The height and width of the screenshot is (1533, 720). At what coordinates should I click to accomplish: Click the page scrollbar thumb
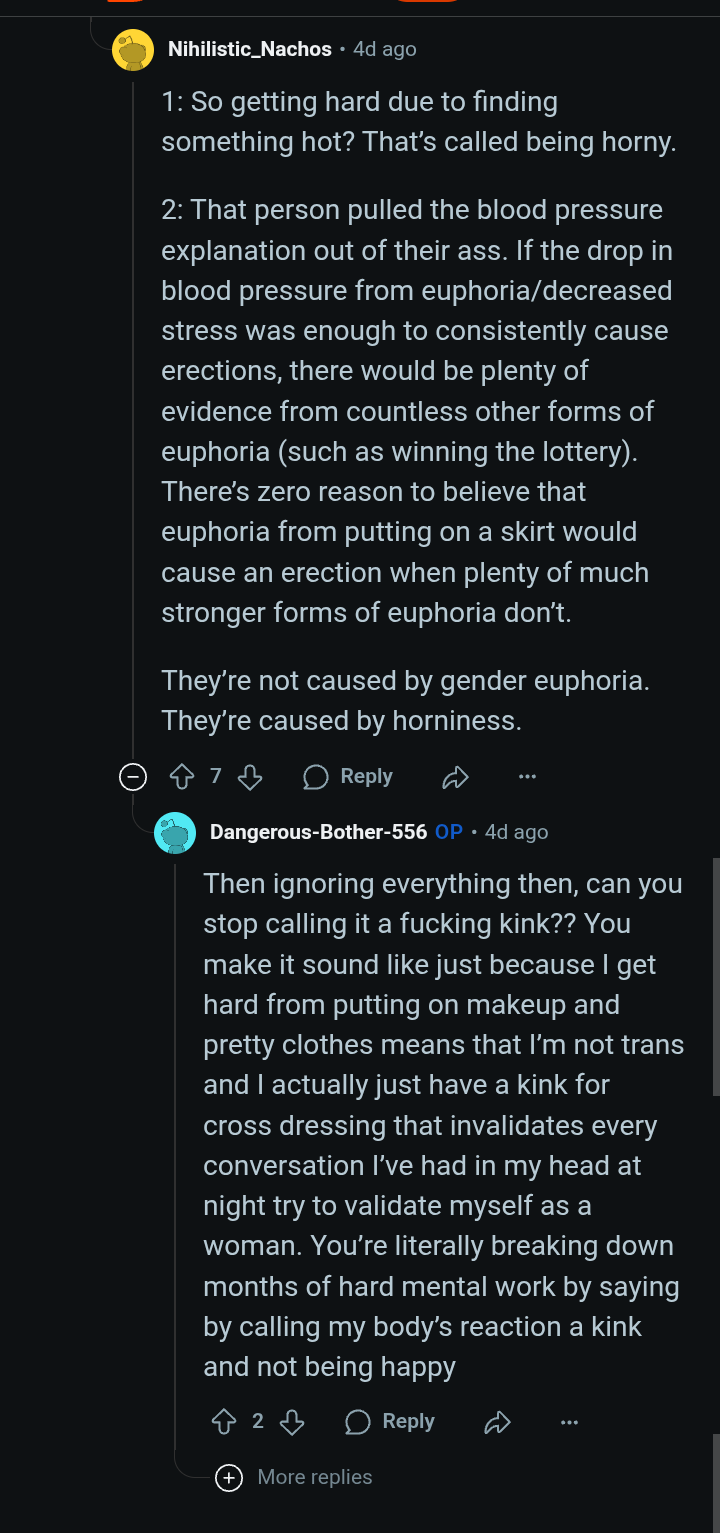tap(715, 975)
